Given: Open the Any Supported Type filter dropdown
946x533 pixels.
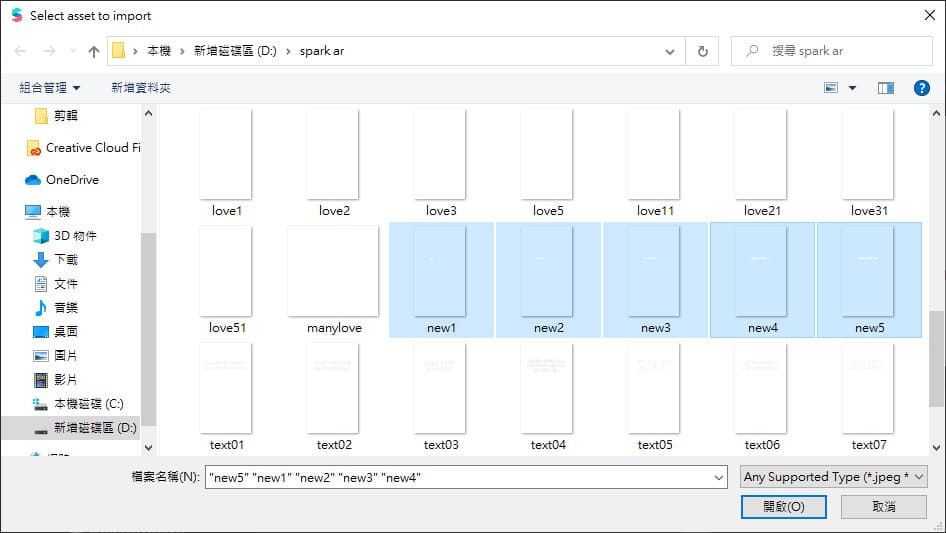Looking at the screenshot, I should click(834, 478).
